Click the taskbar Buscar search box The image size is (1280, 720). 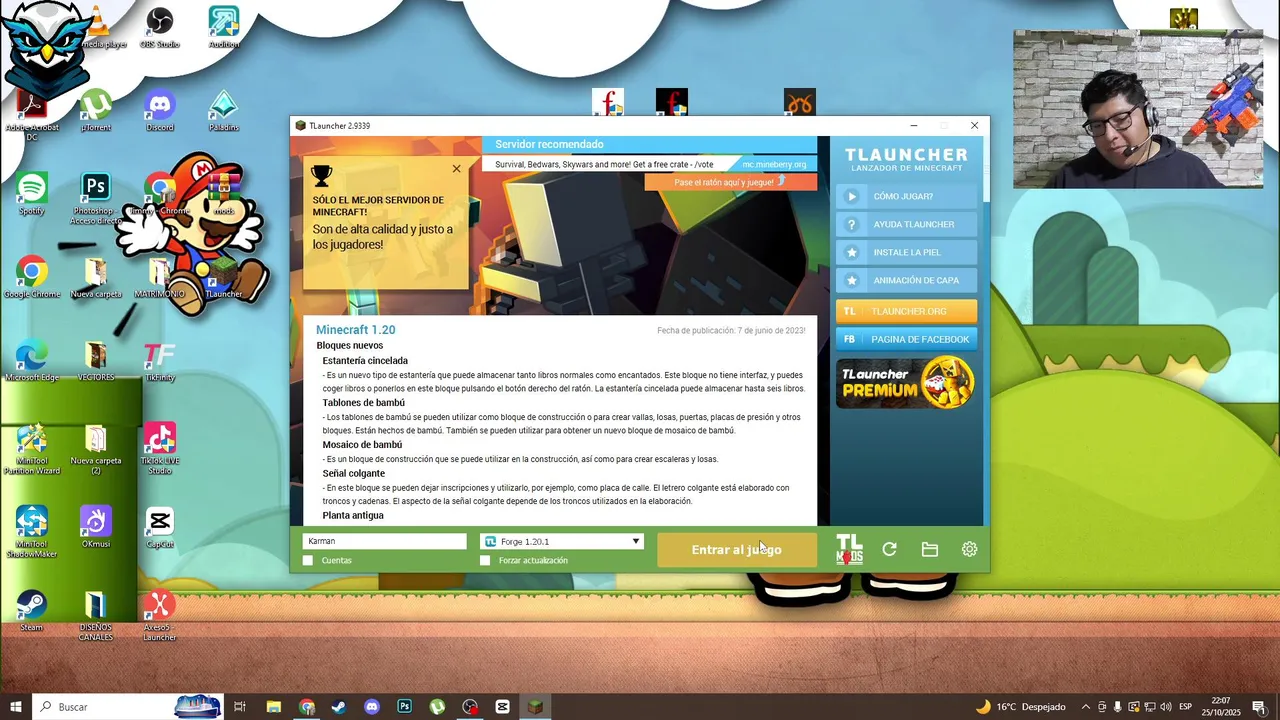tap(128, 706)
